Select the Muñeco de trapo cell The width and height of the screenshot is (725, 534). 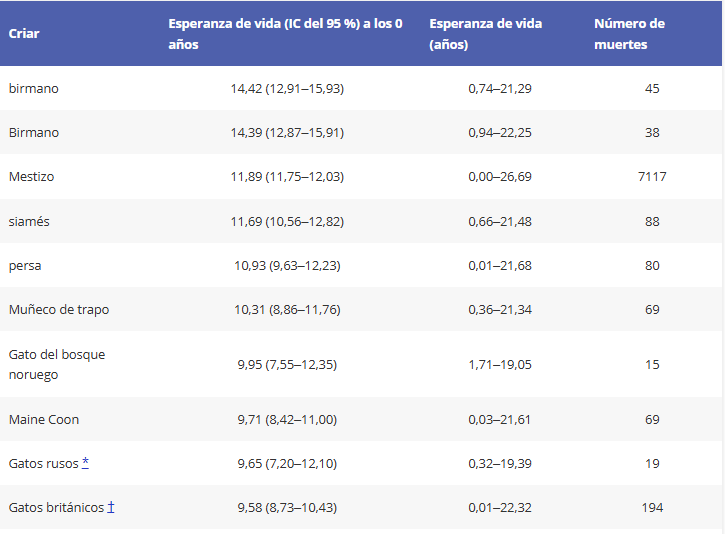coord(59,309)
